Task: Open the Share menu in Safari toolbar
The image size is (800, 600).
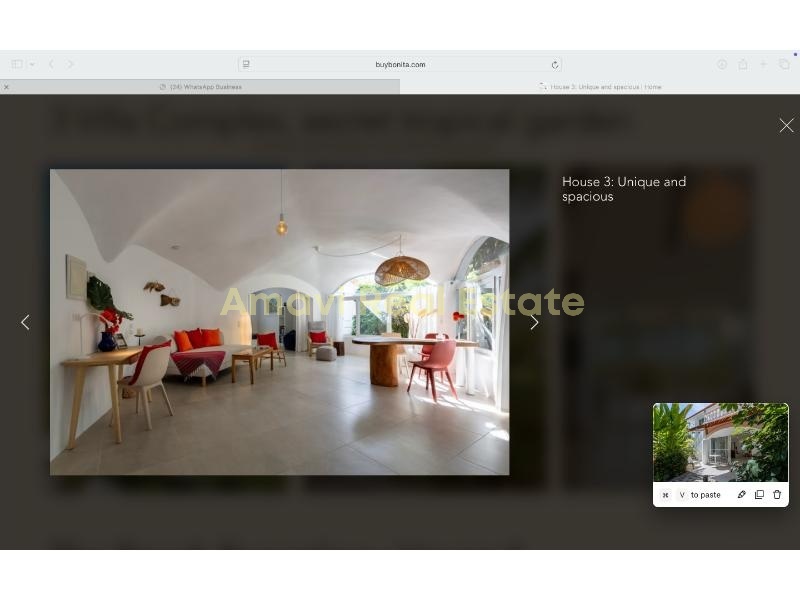Action: [x=743, y=64]
